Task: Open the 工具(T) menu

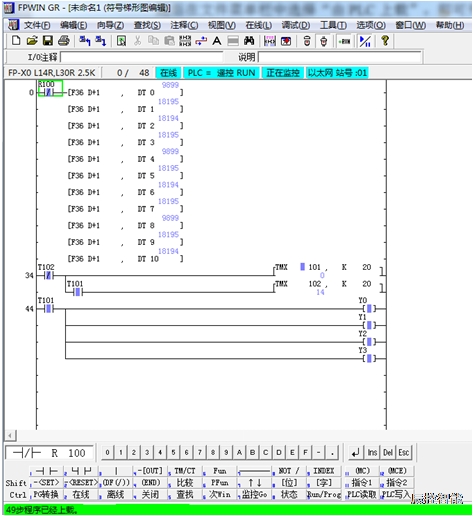Action: click(x=333, y=25)
